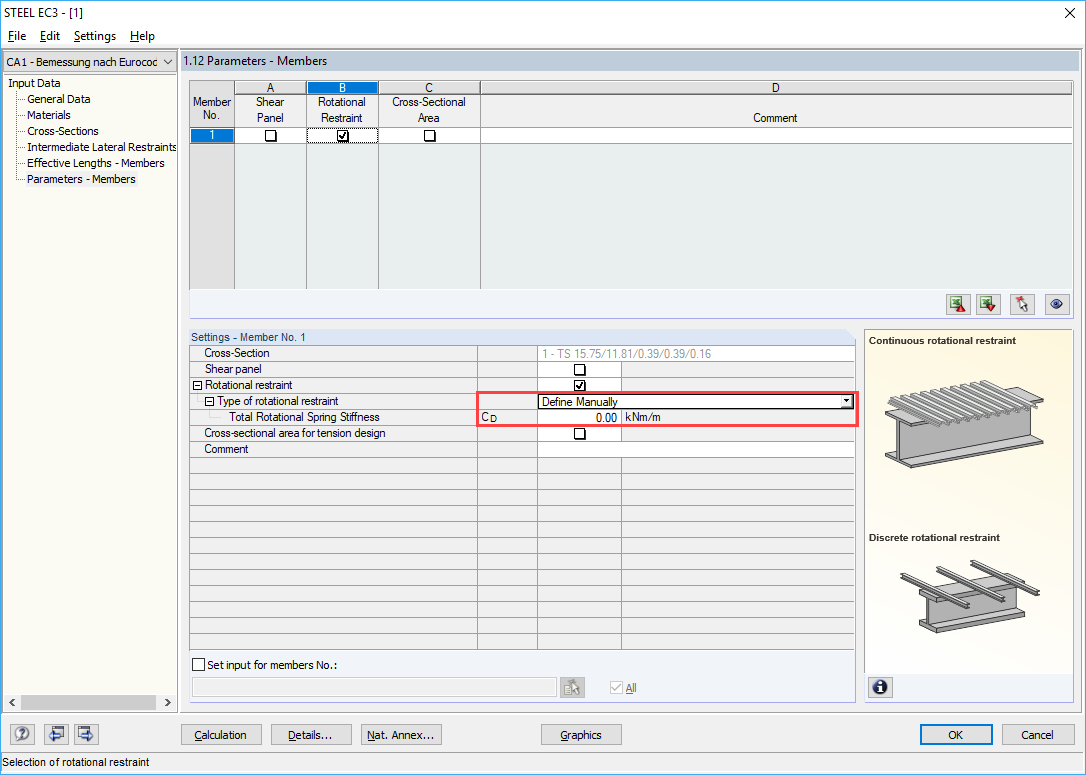
Task: Open the Nat. Annex dialog
Action: click(401, 734)
